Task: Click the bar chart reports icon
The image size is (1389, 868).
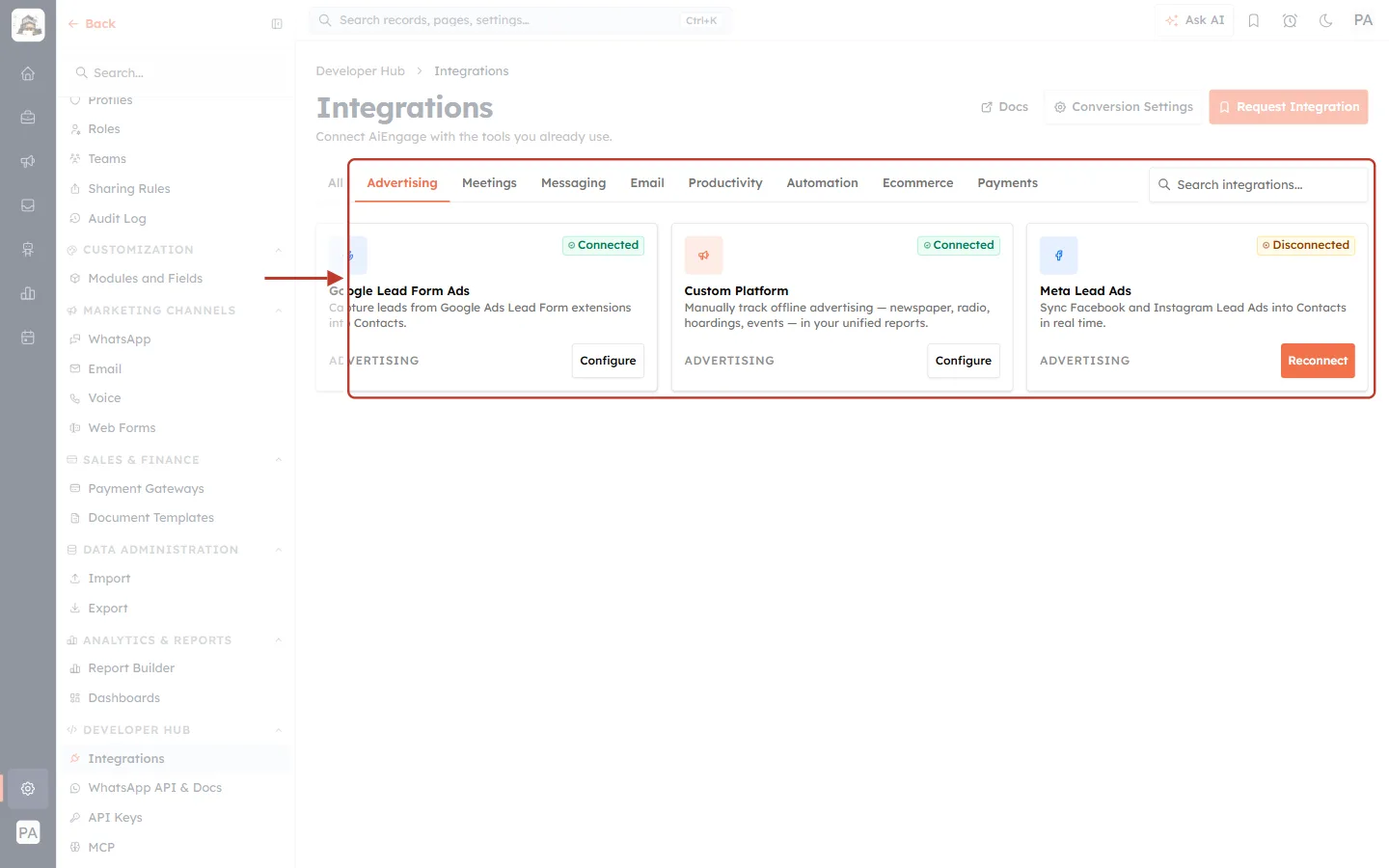Action: [28, 293]
